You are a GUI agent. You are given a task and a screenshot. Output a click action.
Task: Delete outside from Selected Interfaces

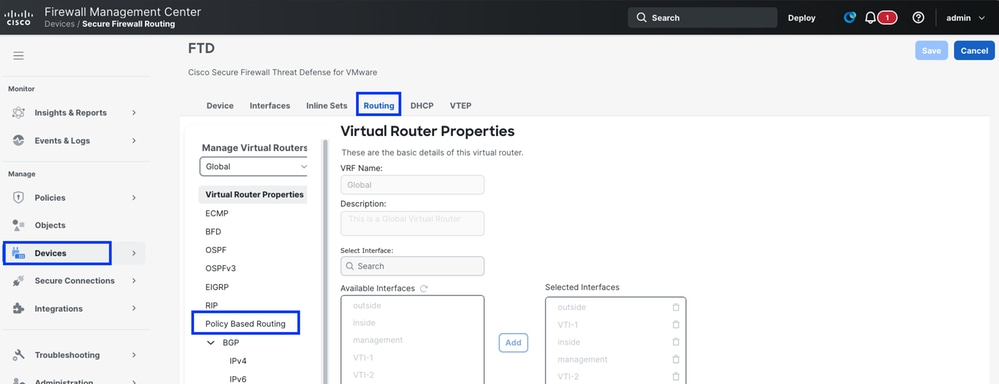click(x=676, y=307)
